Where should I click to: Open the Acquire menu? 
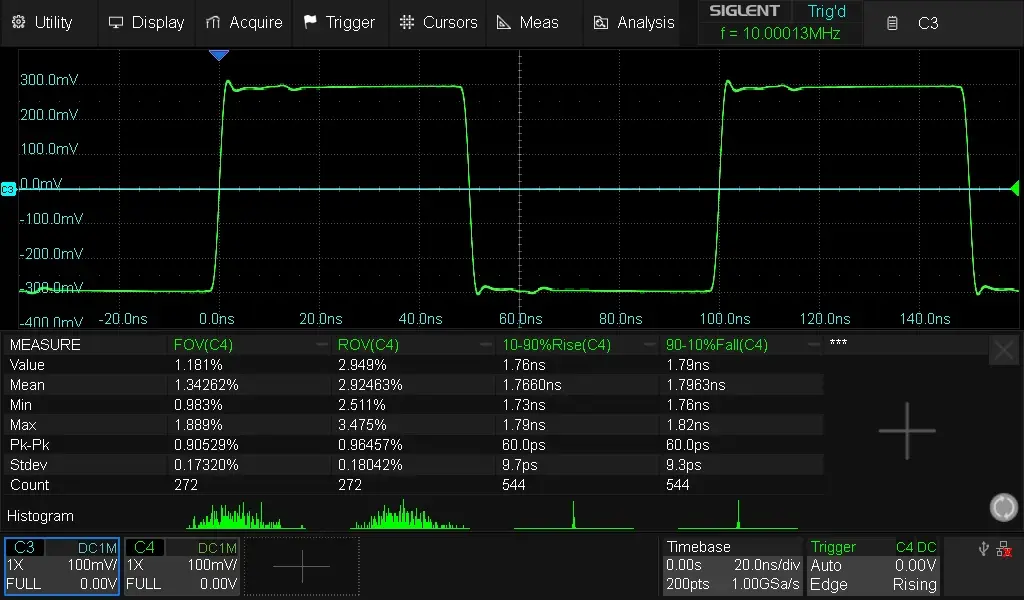(243, 22)
